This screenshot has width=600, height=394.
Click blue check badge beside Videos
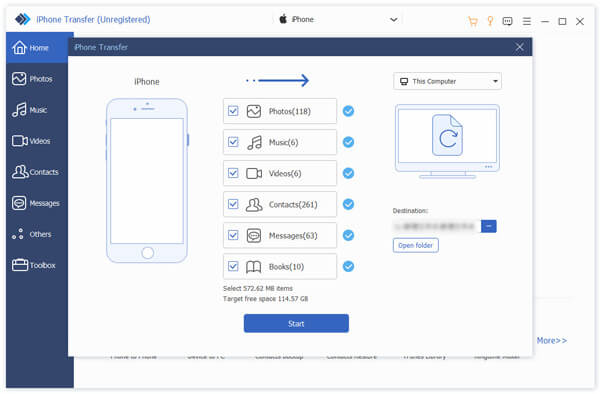pyautogui.click(x=348, y=173)
